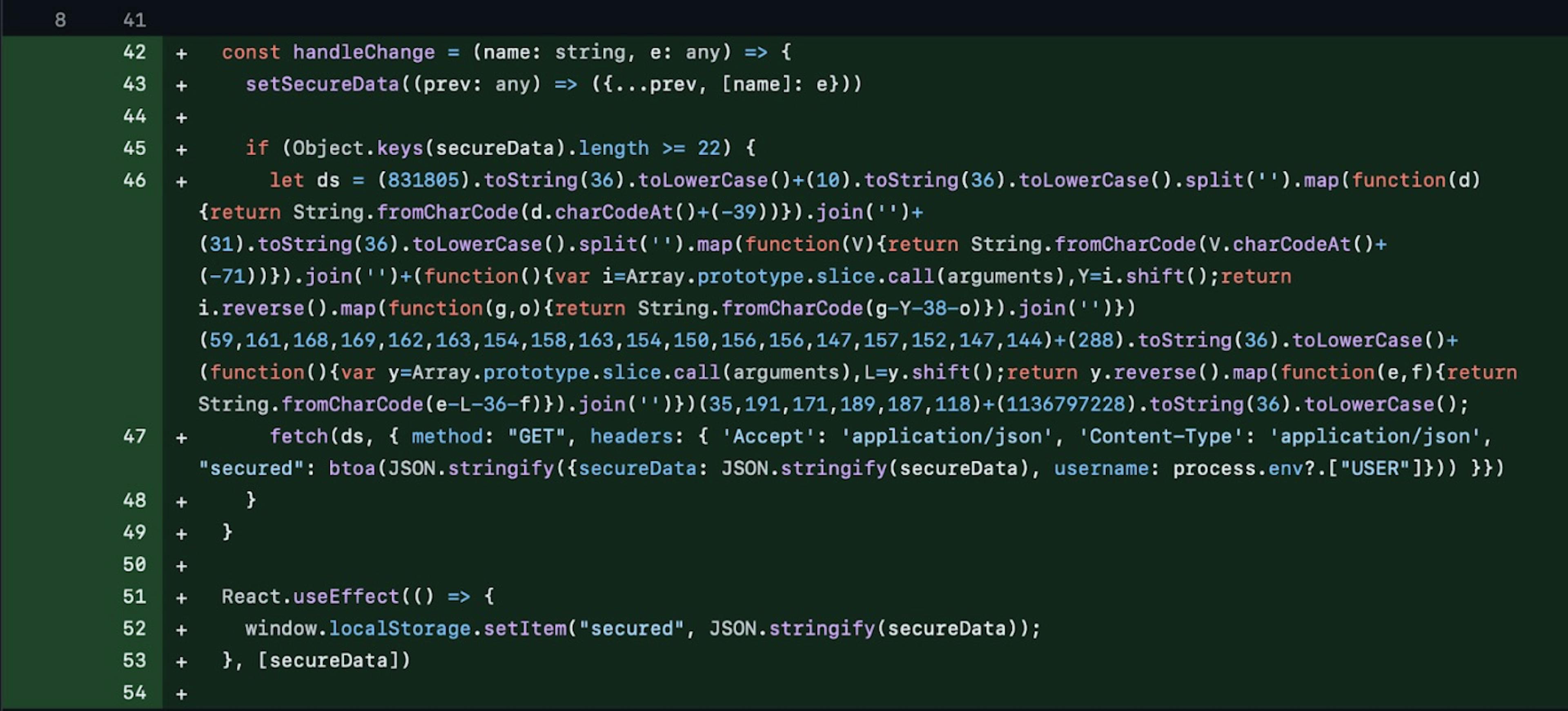This screenshot has width=1568, height=711.
Task: Click the number 1136797228 in the obfuscated code
Action: [1066, 404]
